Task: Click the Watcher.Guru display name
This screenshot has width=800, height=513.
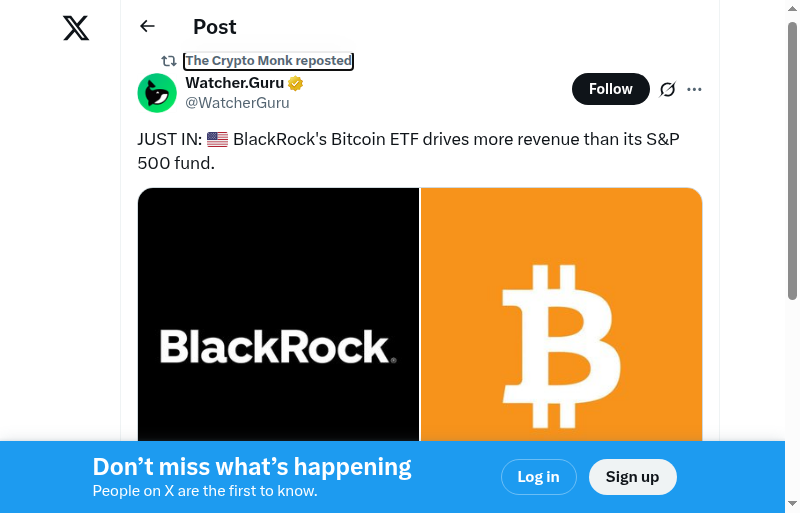Action: pyautogui.click(x=234, y=83)
